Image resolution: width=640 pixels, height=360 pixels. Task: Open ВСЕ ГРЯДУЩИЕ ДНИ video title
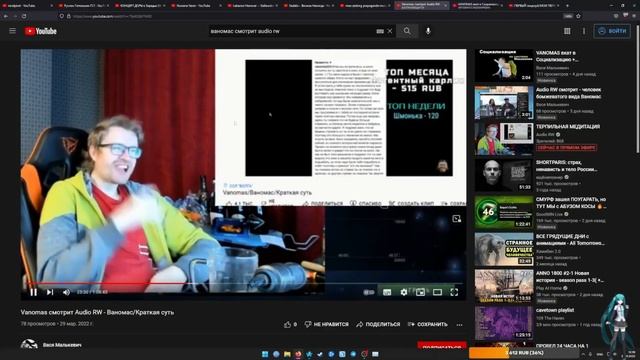570,240
